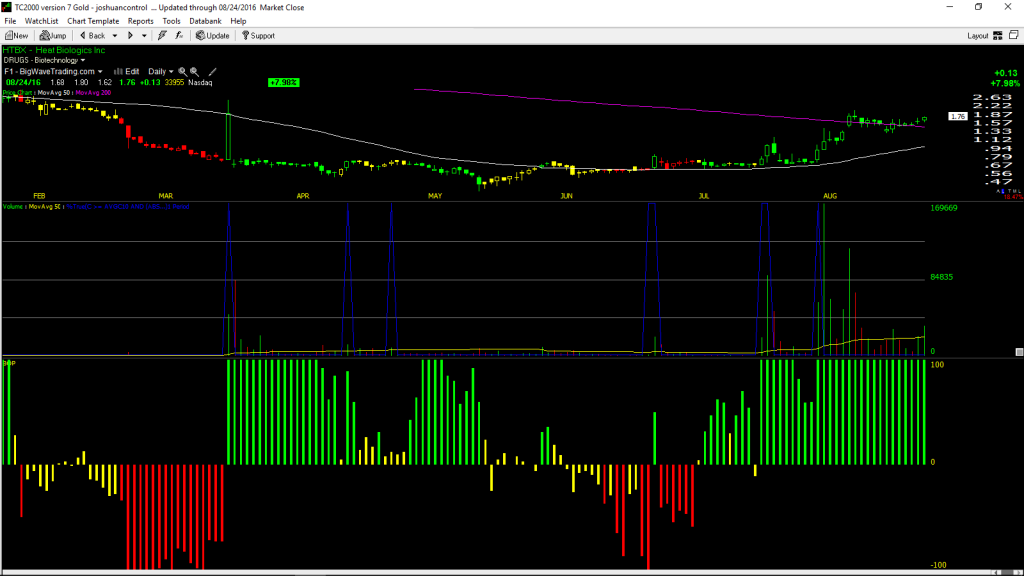
Task: Click the HTBX - Heat Biologics Inc title
Action: pyautogui.click(x=54, y=50)
